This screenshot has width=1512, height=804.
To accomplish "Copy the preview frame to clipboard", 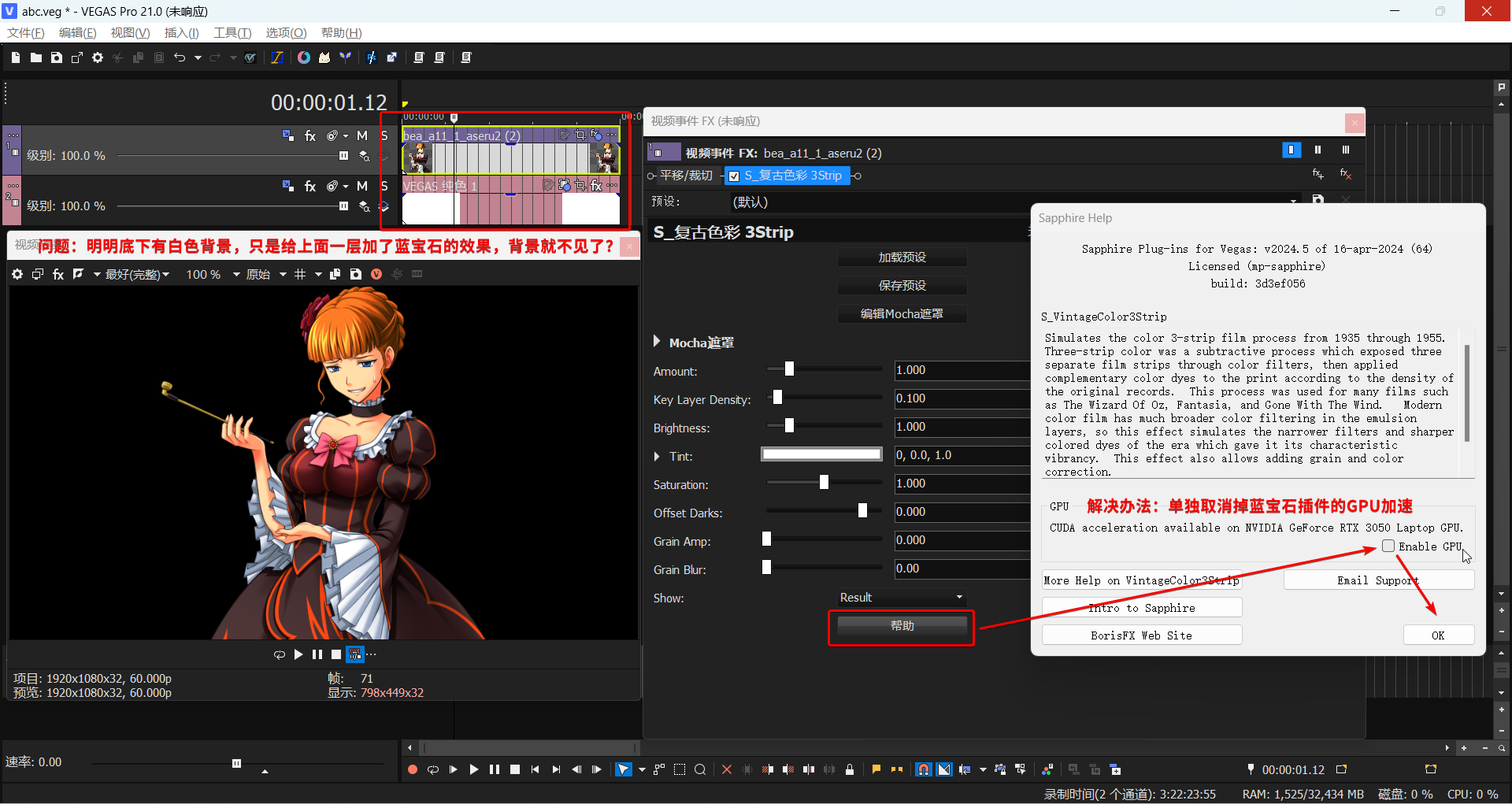I will 334,274.
